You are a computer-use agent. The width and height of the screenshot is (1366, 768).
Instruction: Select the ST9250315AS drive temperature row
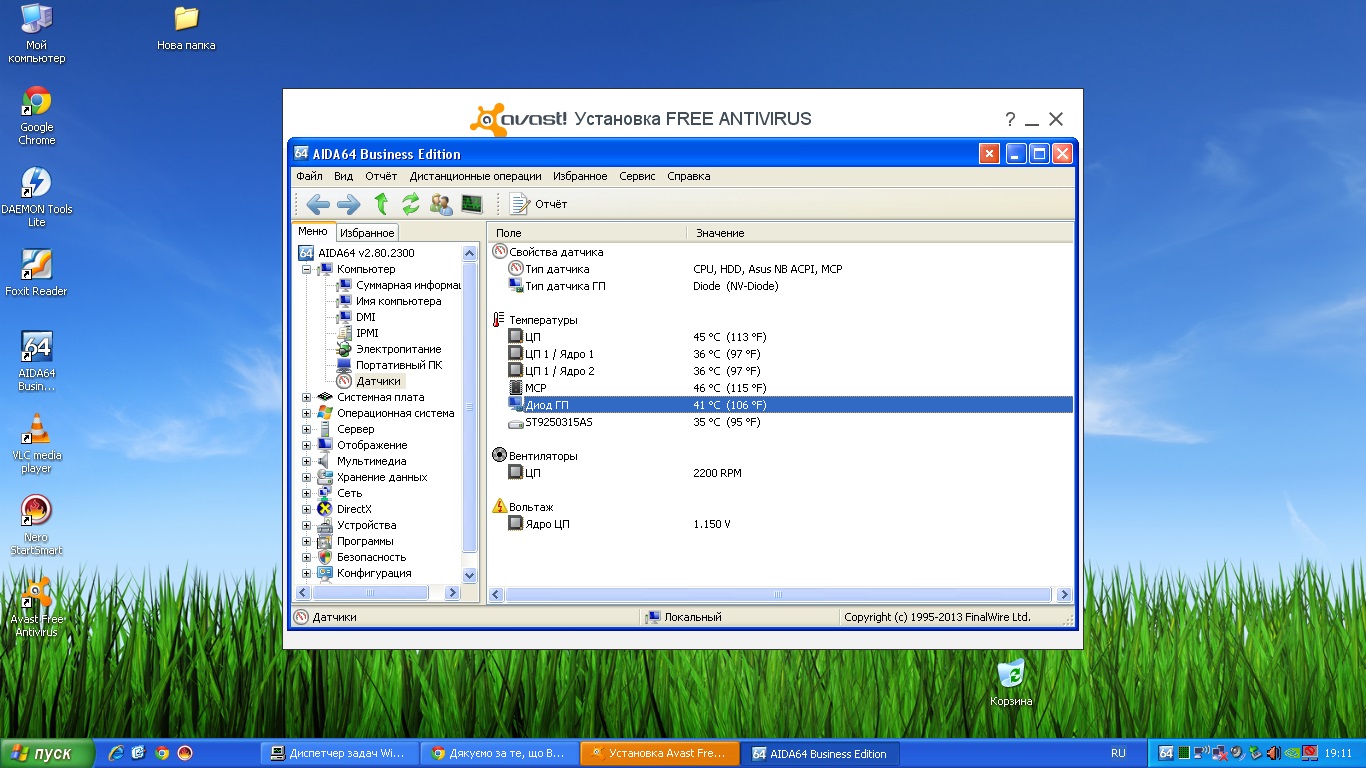pos(781,422)
